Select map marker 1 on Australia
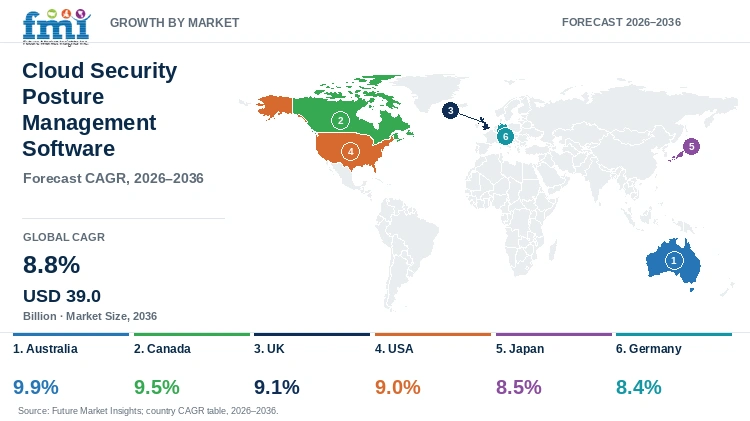Screen dimensions: 750x421 pos(674,261)
